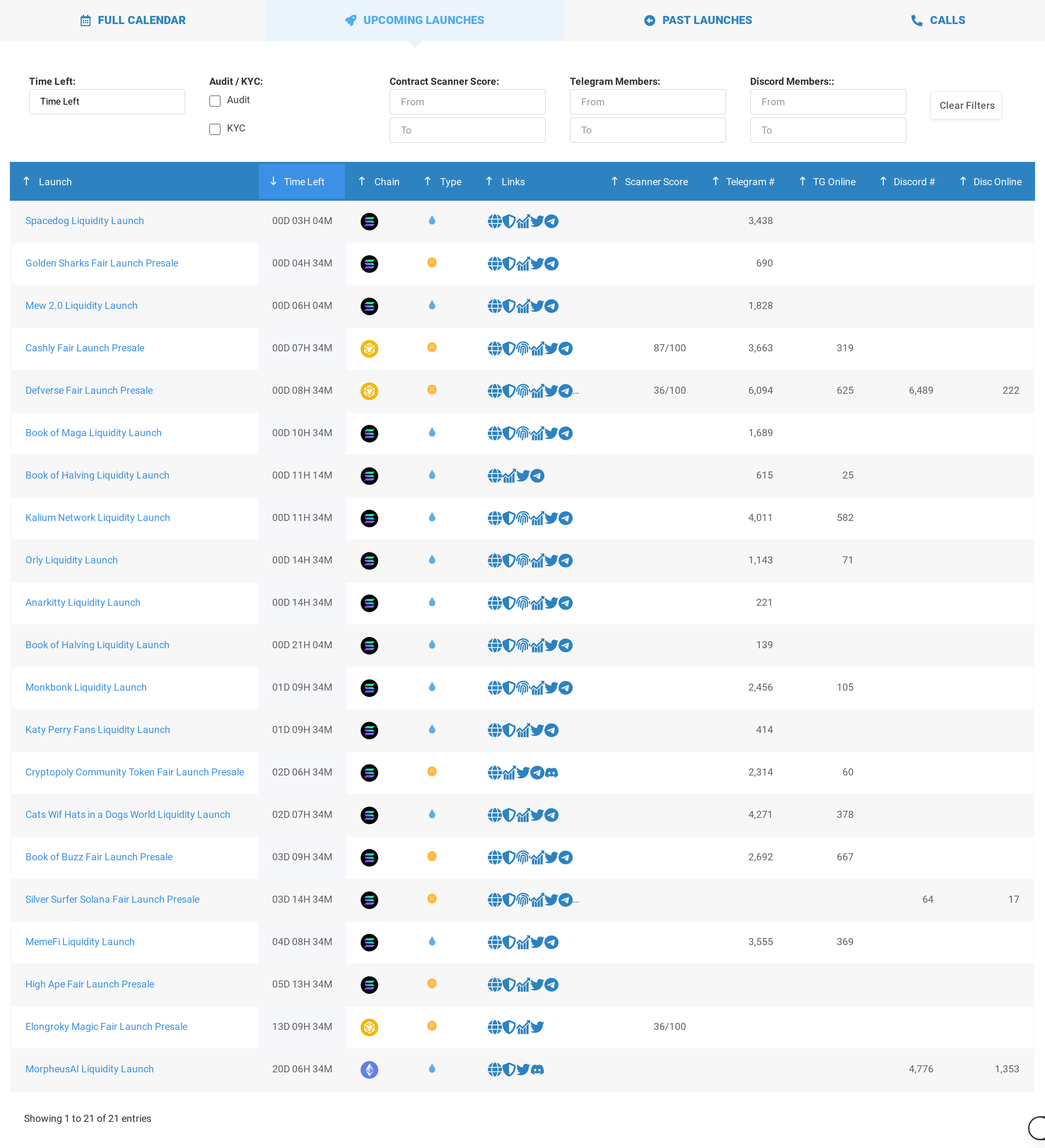This screenshot has height=1148, width=1045.
Task: Open Mew 2.0 Liquidity Launch link
Action: click(x=81, y=306)
